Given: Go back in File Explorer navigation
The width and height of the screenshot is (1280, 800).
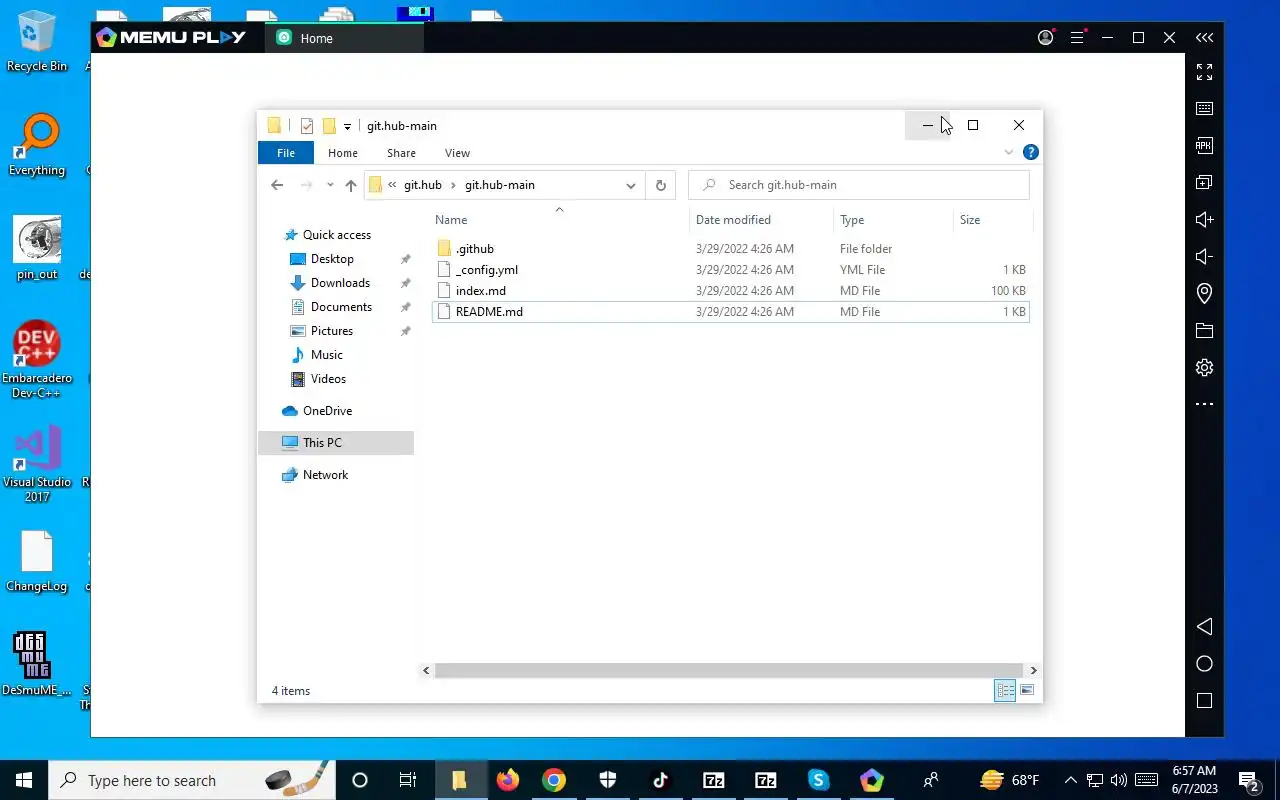Looking at the screenshot, I should pyautogui.click(x=277, y=185).
